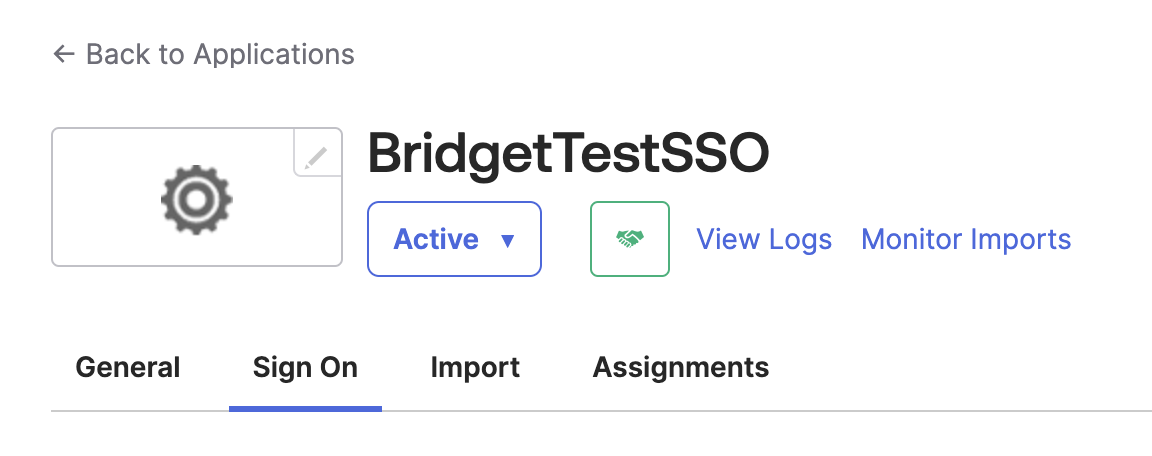The image size is (1152, 456).
Task: Click the word Imports in Monitor Imports
Action: tap(1018, 240)
